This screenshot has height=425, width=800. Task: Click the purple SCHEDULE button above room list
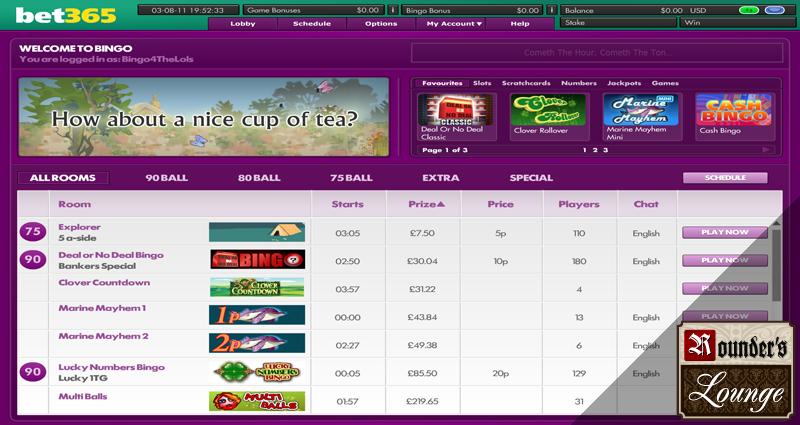point(725,178)
